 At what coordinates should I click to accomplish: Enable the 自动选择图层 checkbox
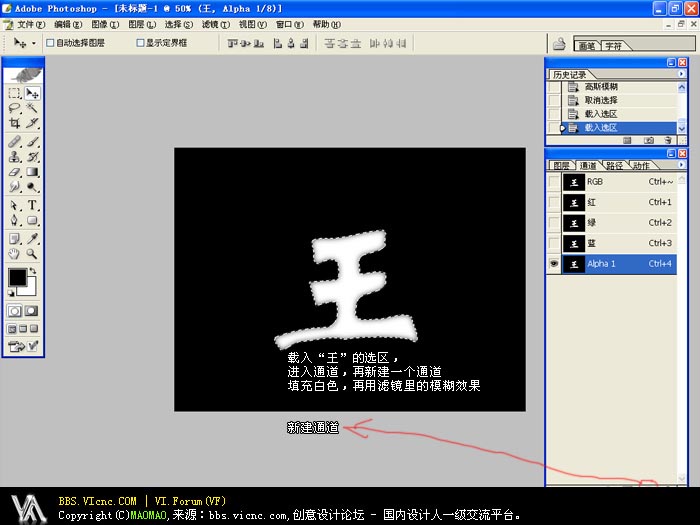[x=50, y=43]
